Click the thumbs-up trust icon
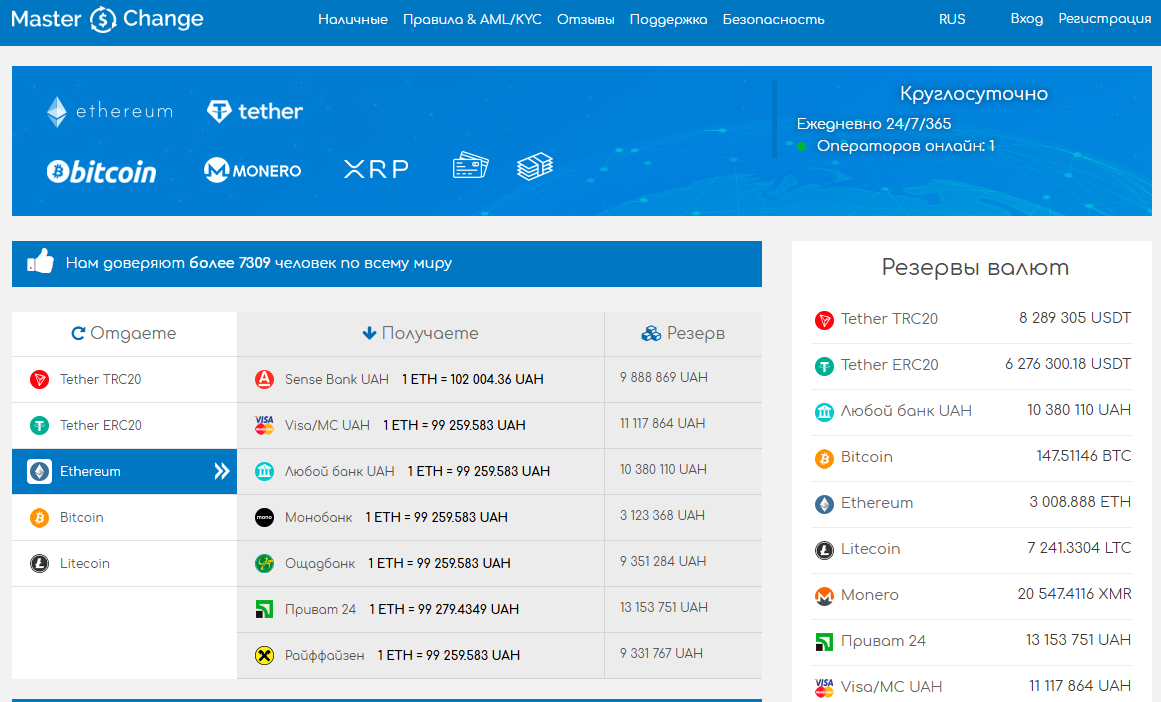1161x702 pixels. pyautogui.click(x=40, y=261)
